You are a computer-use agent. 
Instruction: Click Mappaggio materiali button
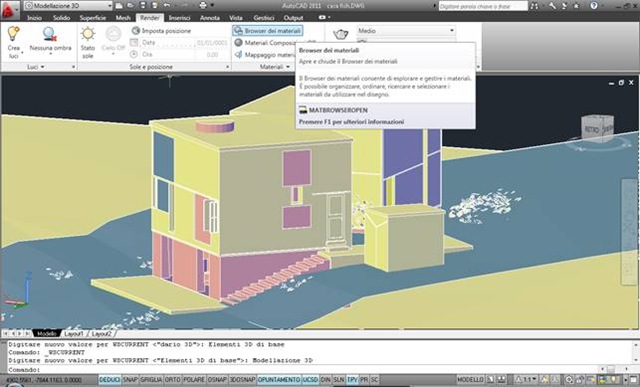pyautogui.click(x=265, y=54)
